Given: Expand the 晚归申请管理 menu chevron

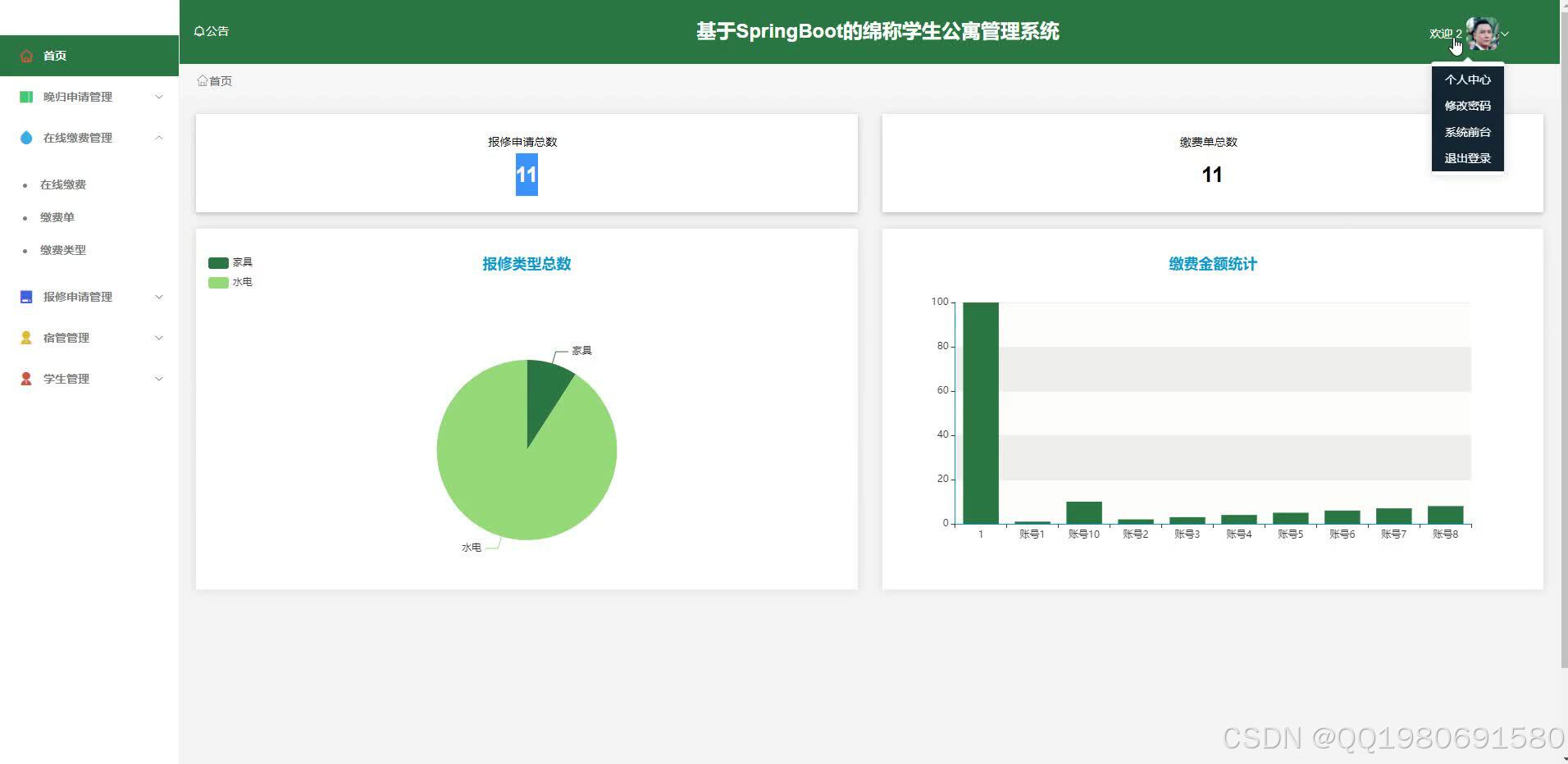Looking at the screenshot, I should tap(158, 97).
